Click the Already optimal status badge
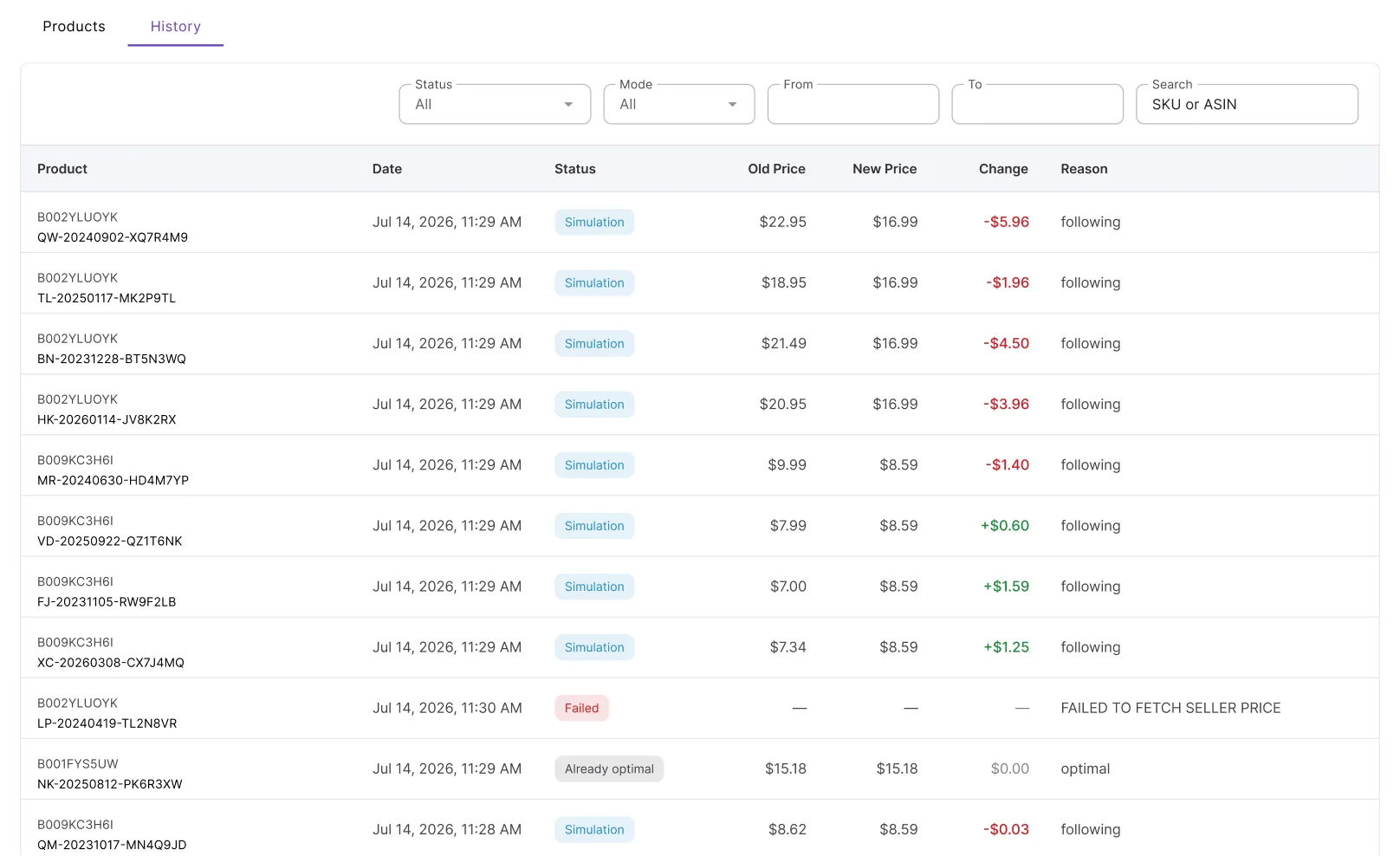The image size is (1400, 856). pos(609,768)
